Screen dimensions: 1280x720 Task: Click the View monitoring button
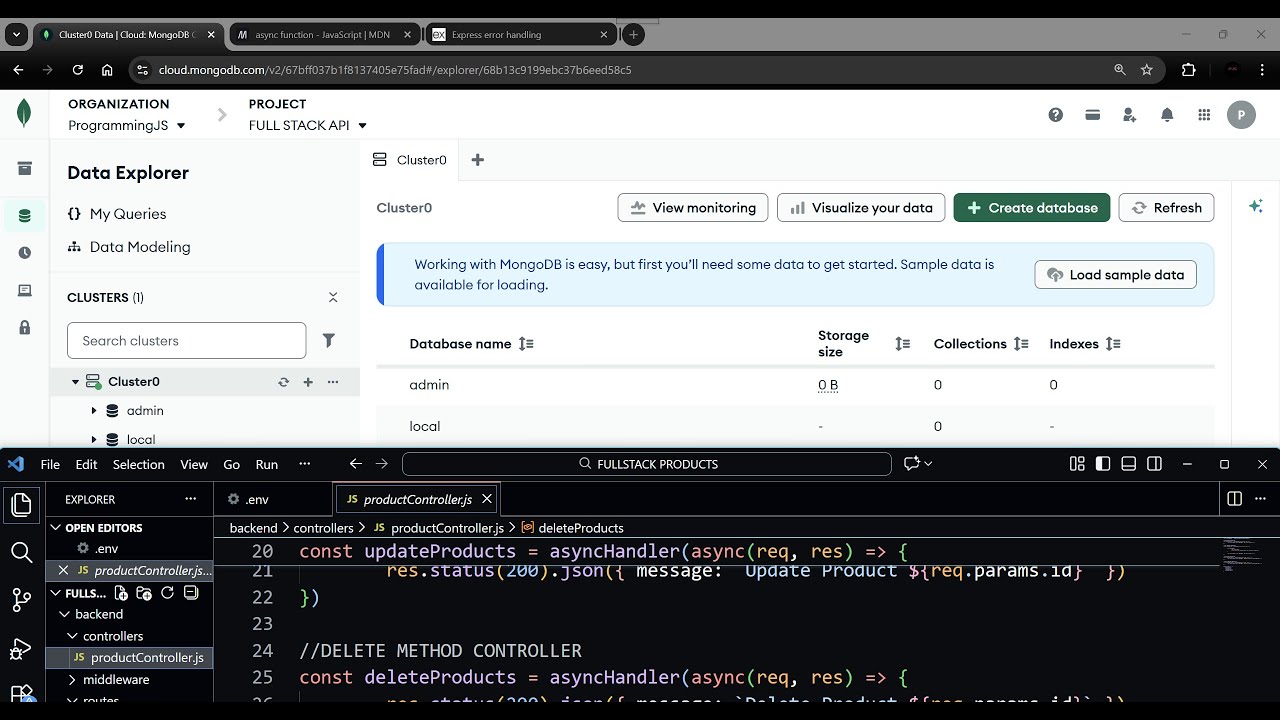click(x=693, y=208)
